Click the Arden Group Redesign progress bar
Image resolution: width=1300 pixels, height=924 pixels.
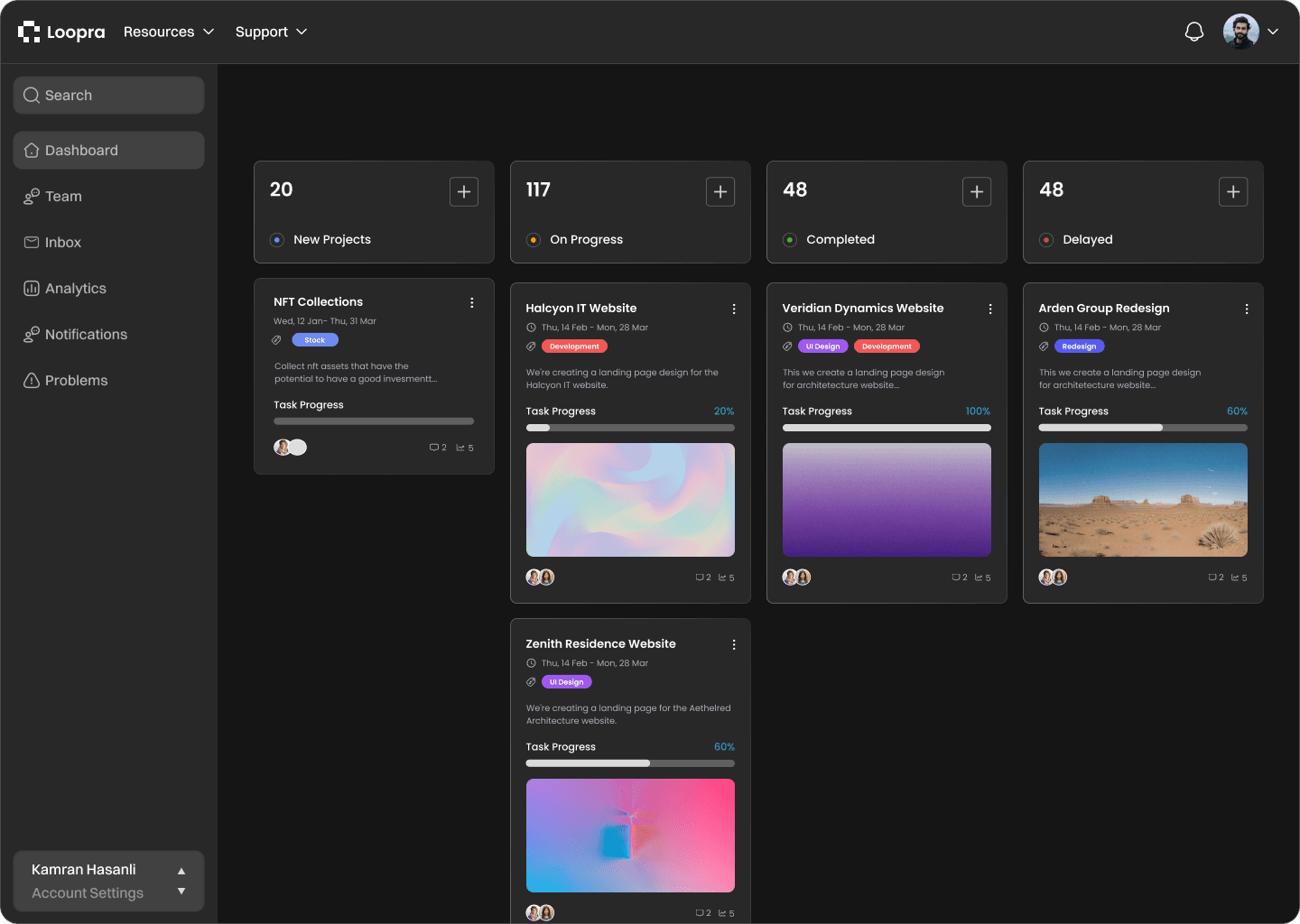1143,428
